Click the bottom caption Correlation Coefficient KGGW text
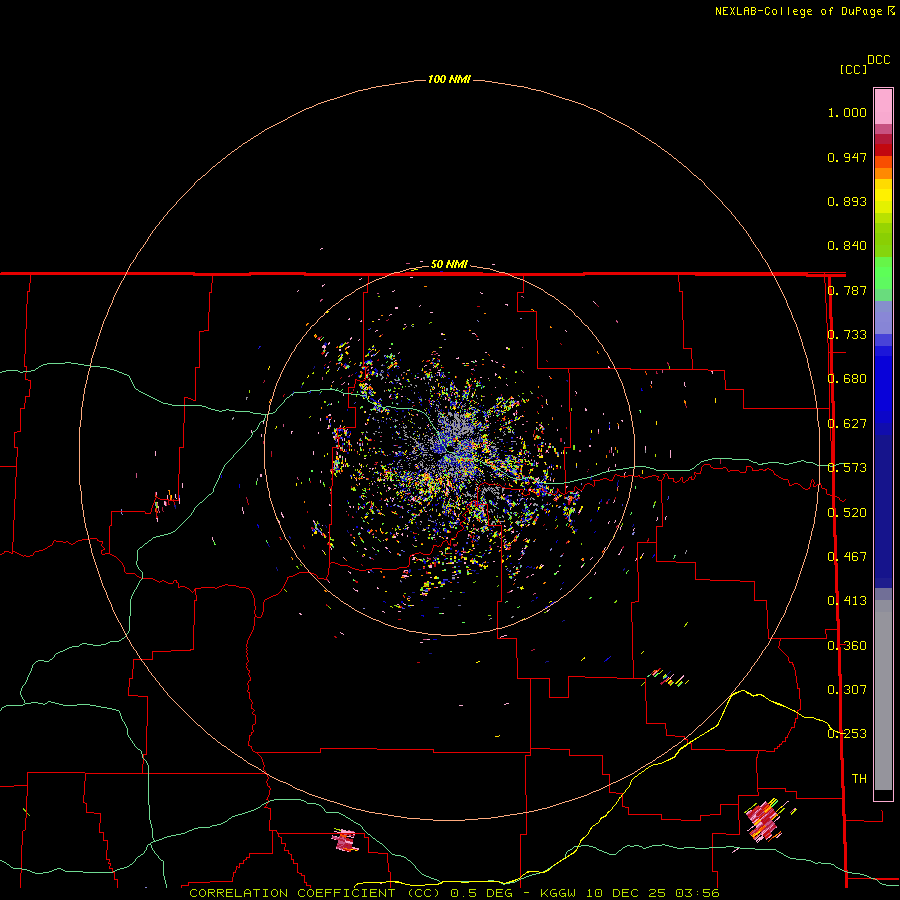The height and width of the screenshot is (900, 900). [x=454, y=893]
